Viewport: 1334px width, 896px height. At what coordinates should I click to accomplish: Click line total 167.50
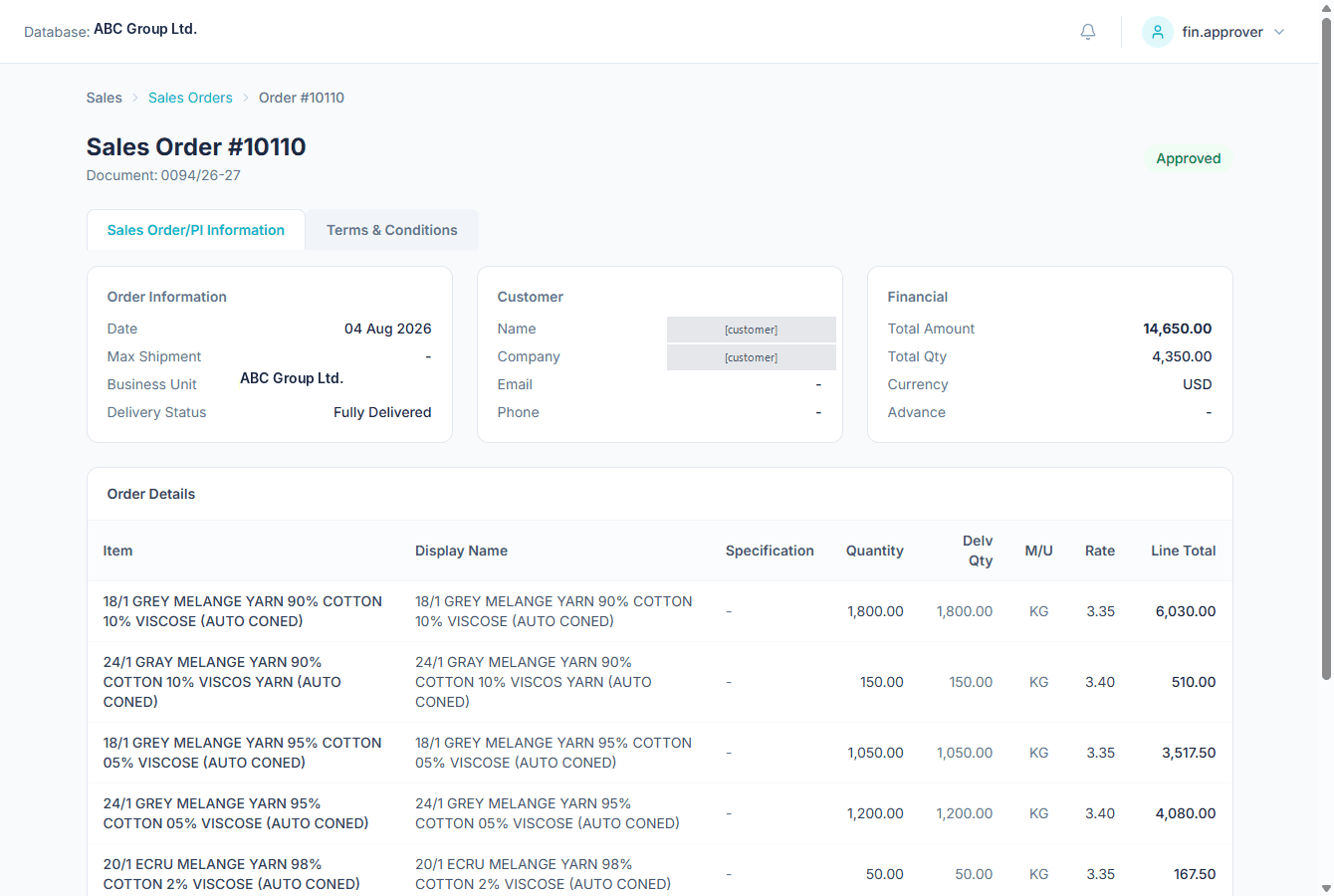click(1195, 874)
